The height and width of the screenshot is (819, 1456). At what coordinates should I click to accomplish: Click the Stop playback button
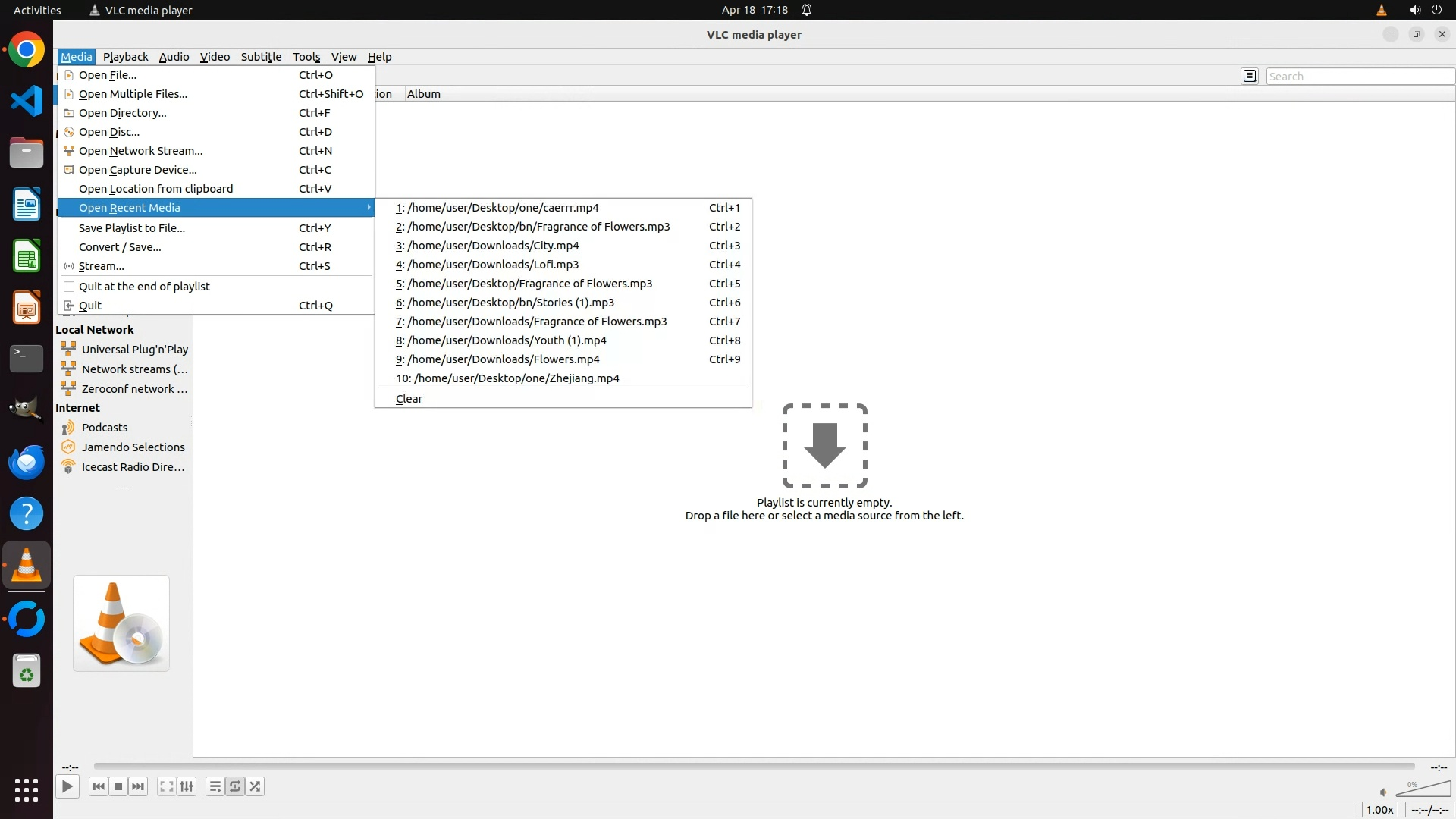[118, 786]
